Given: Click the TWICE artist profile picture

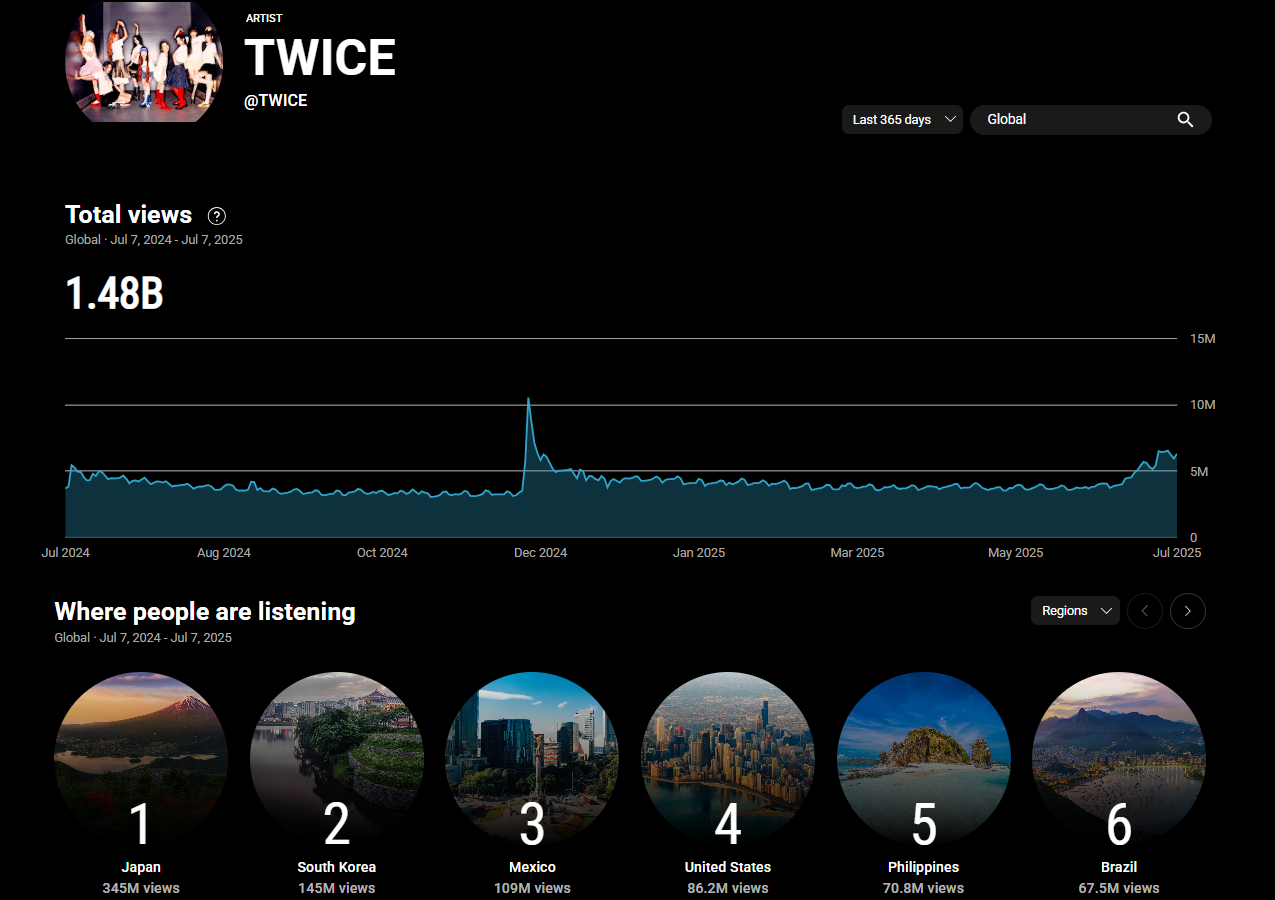Looking at the screenshot, I should [144, 60].
